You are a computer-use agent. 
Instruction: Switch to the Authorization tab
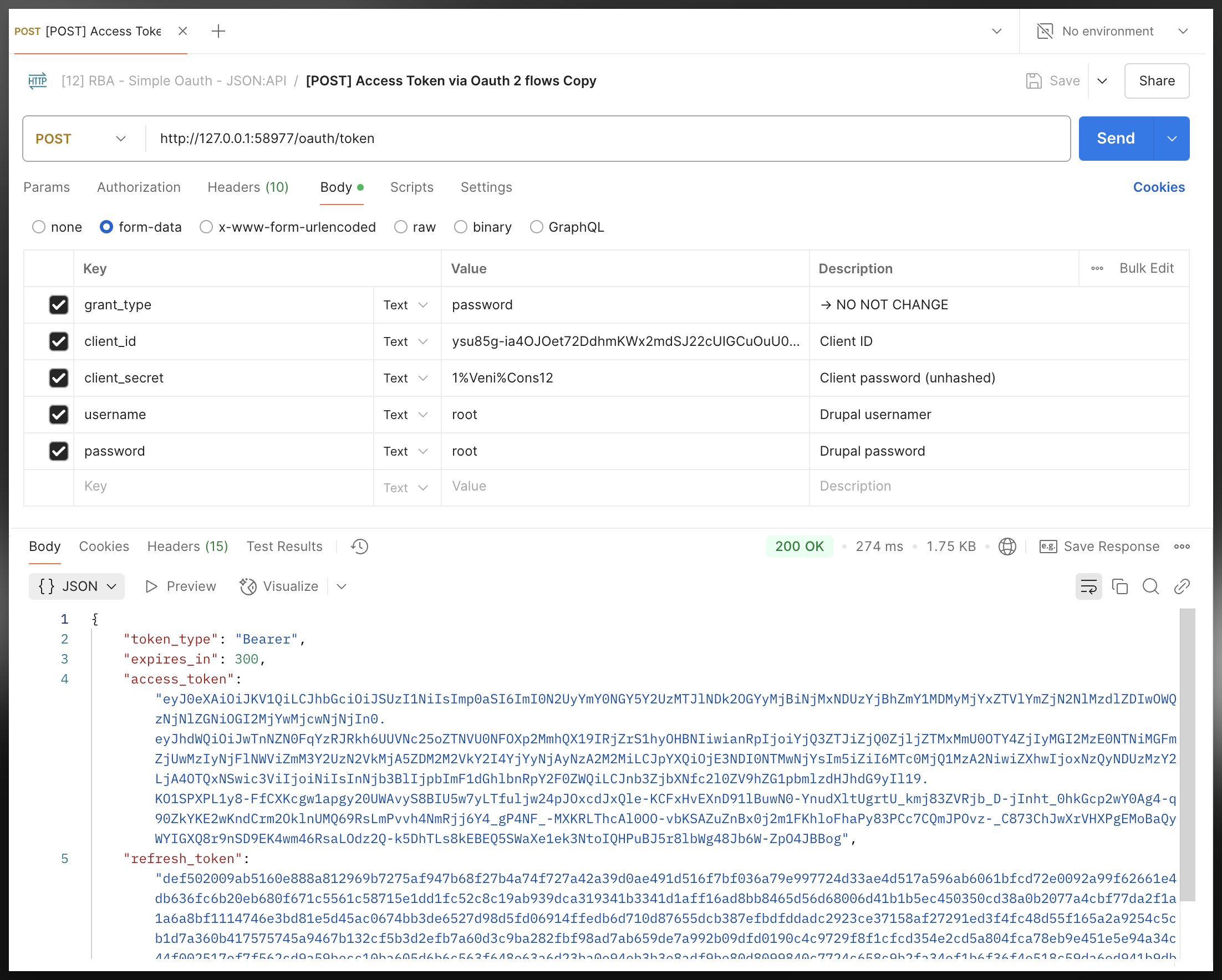tap(138, 187)
